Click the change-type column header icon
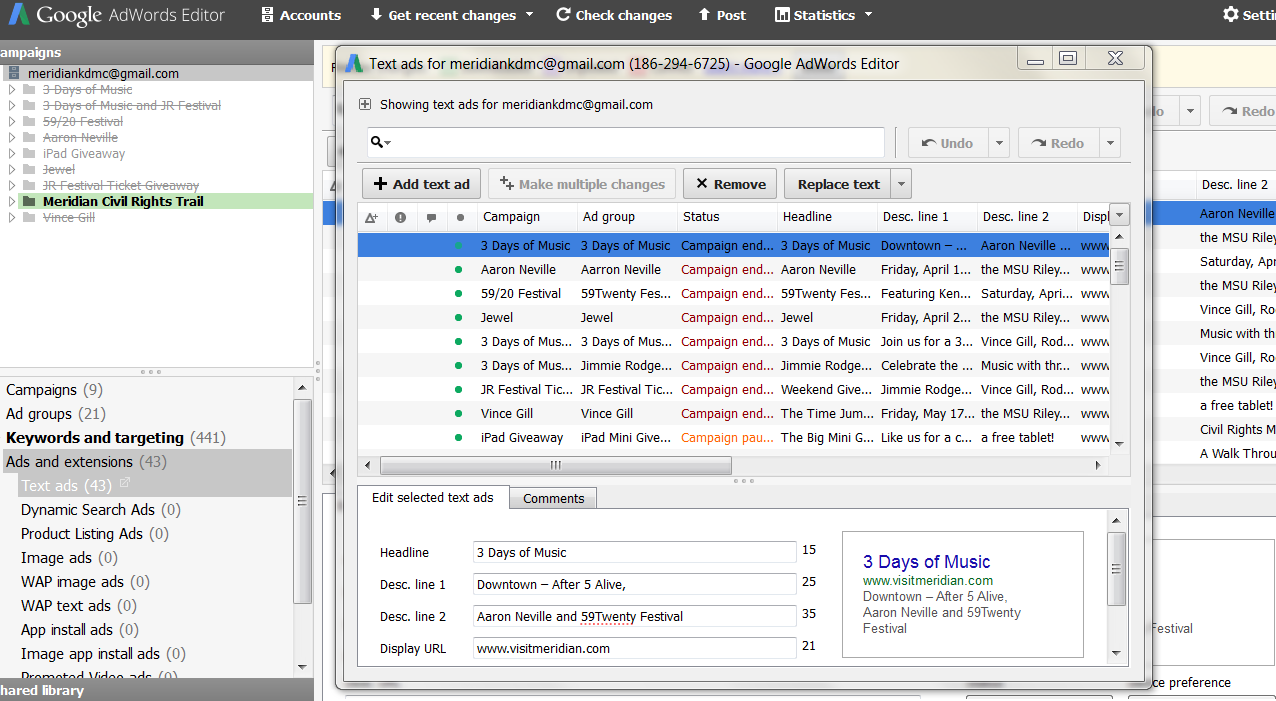Viewport: 1276px width, 701px height. coord(371,217)
